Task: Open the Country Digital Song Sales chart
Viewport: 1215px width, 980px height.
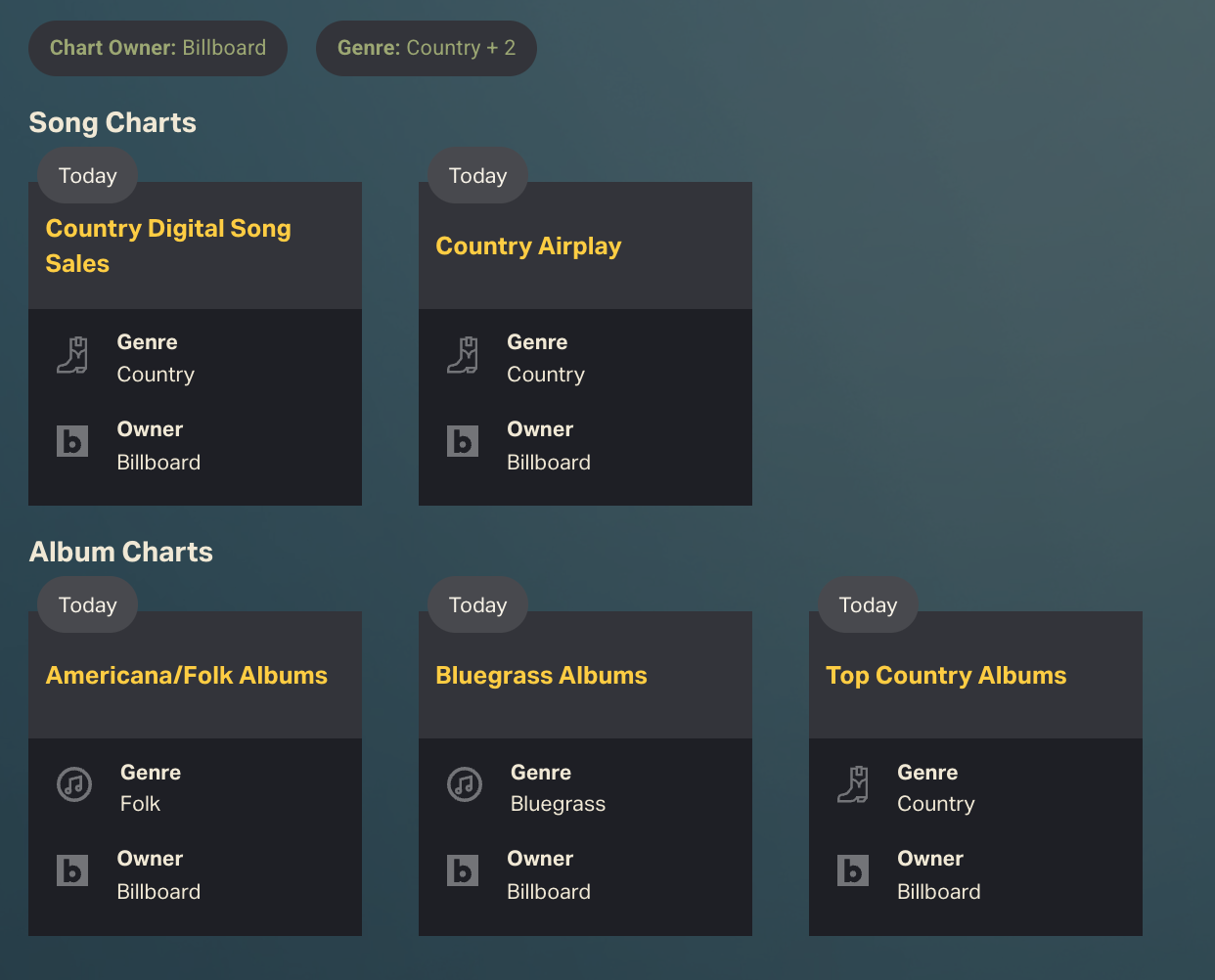Action: pos(168,245)
